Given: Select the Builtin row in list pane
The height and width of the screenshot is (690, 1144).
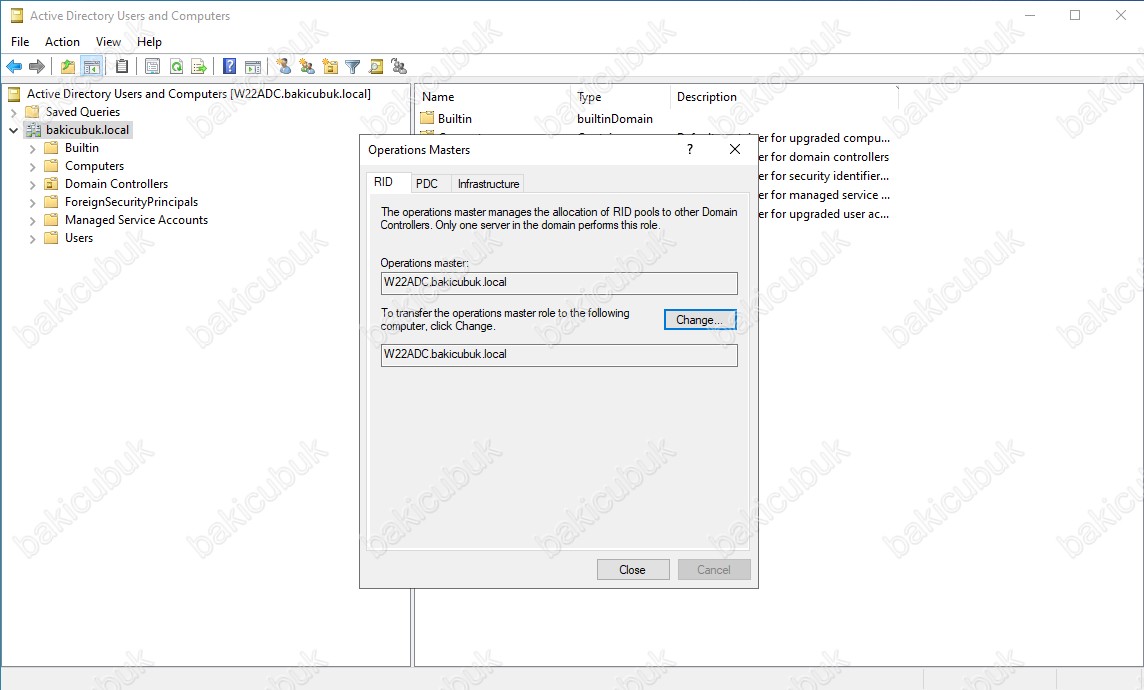Looking at the screenshot, I should (x=455, y=118).
